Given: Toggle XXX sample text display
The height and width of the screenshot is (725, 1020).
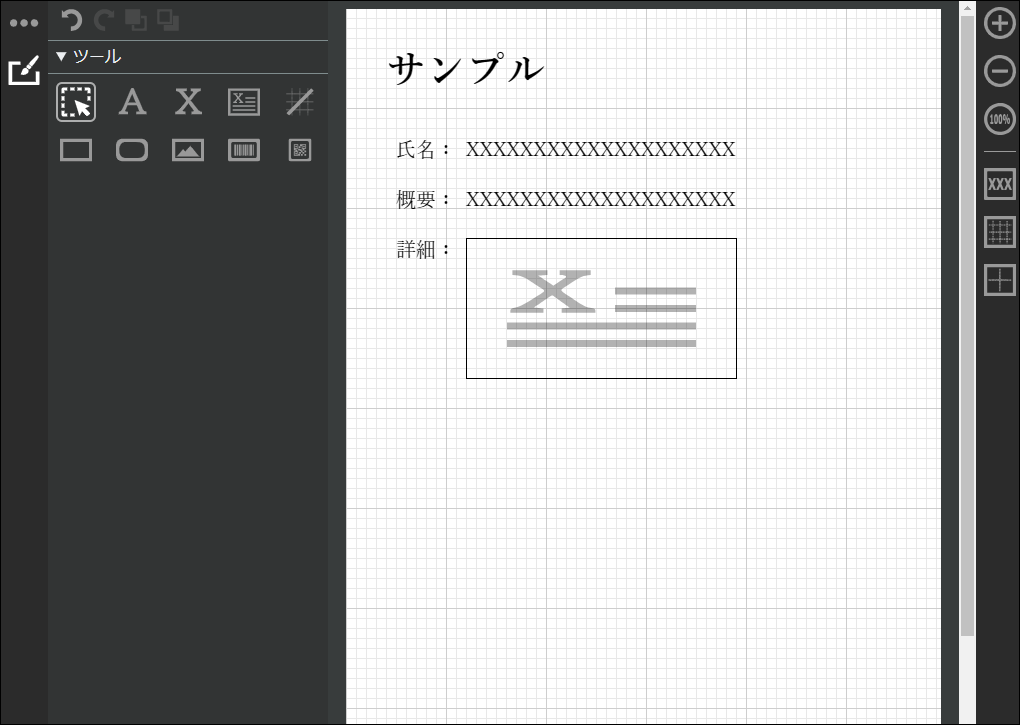Looking at the screenshot, I should click(x=1000, y=184).
